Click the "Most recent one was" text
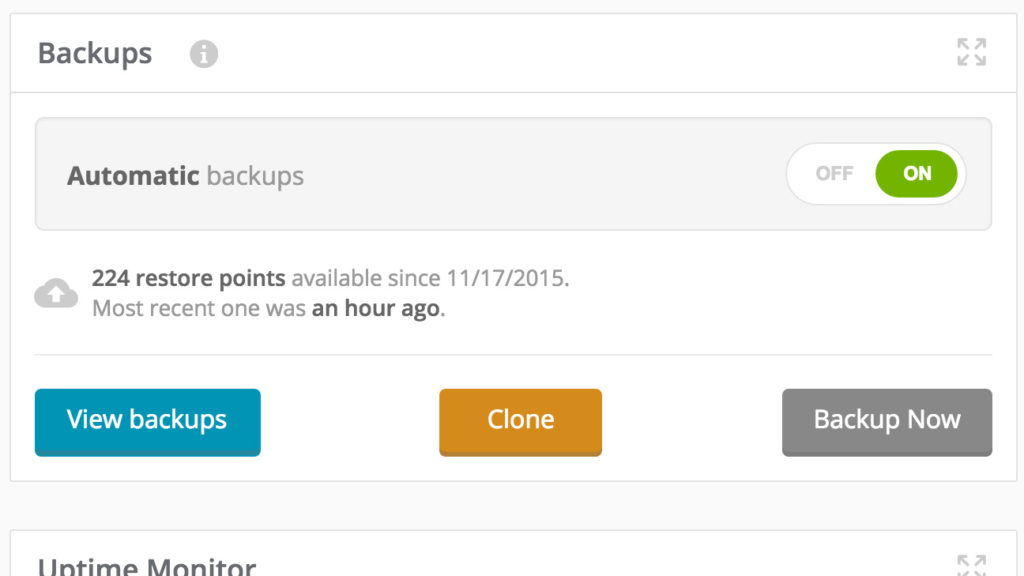Image resolution: width=1024 pixels, height=576 pixels. point(198,308)
